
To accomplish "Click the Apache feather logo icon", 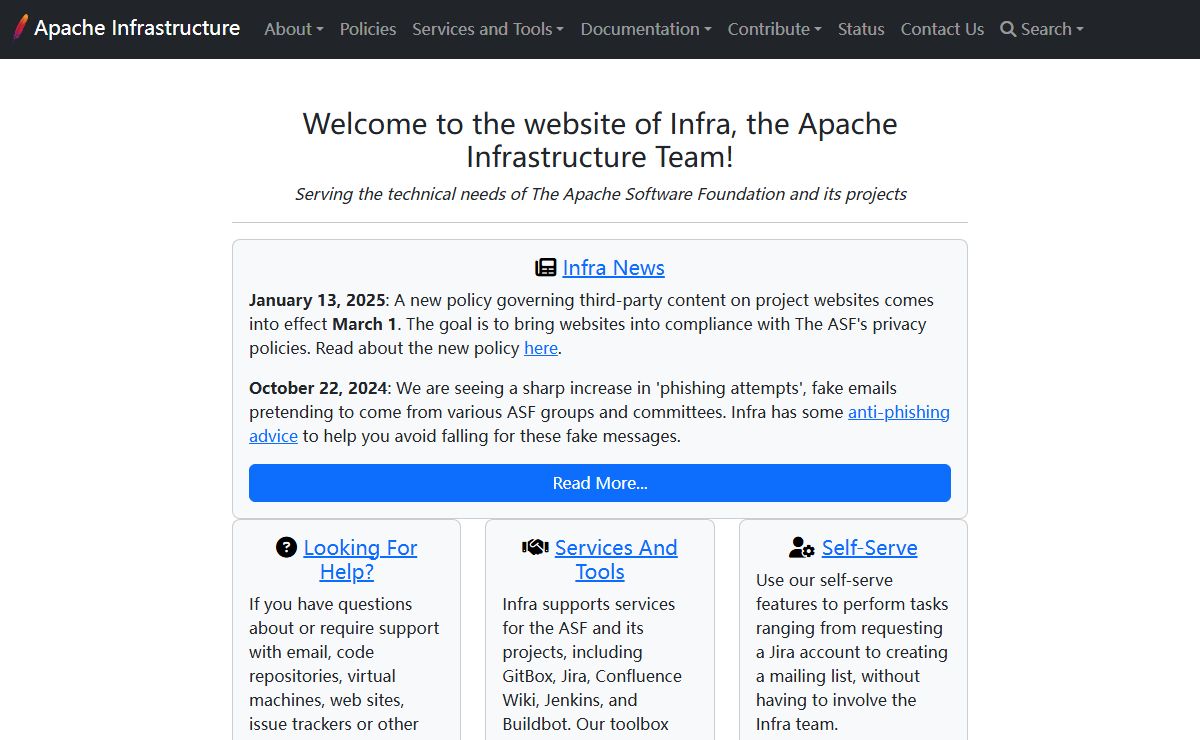I will (20, 28).
